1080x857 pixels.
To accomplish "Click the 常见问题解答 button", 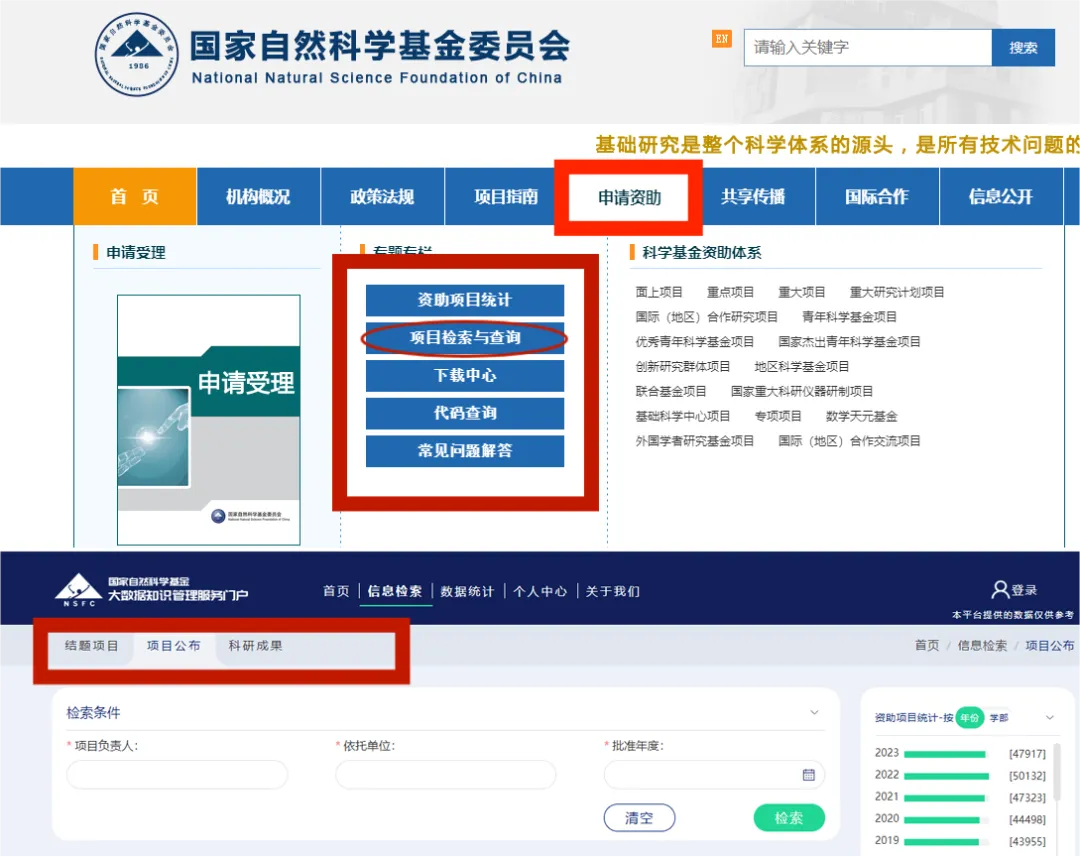I will pos(465,451).
